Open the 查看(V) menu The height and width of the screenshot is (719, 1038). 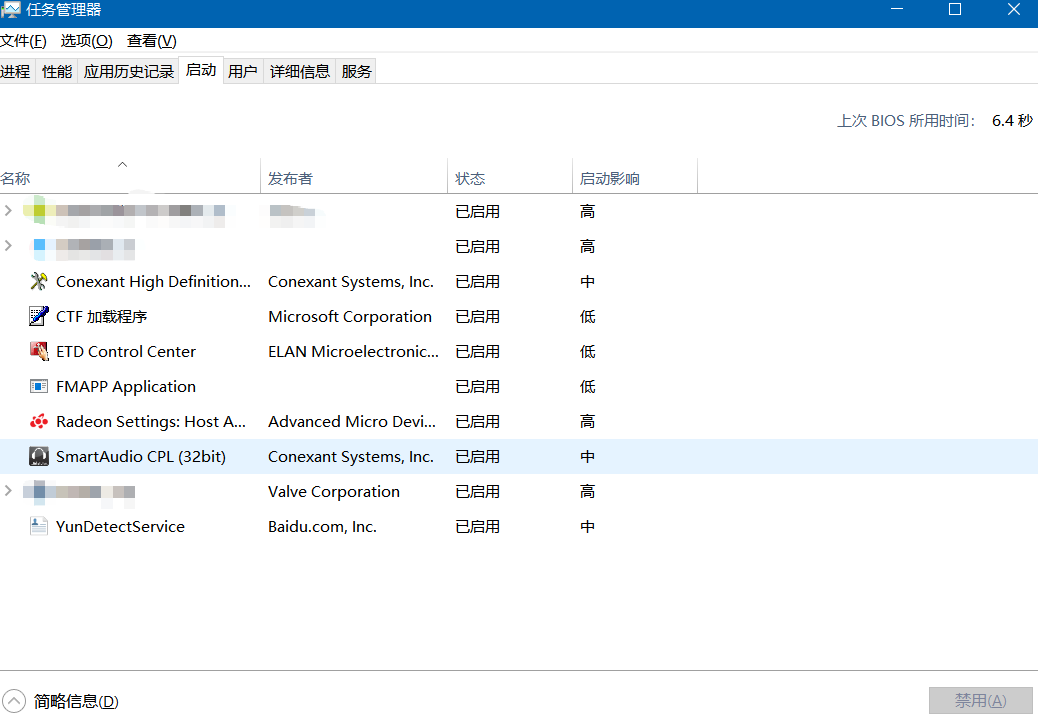coord(151,41)
